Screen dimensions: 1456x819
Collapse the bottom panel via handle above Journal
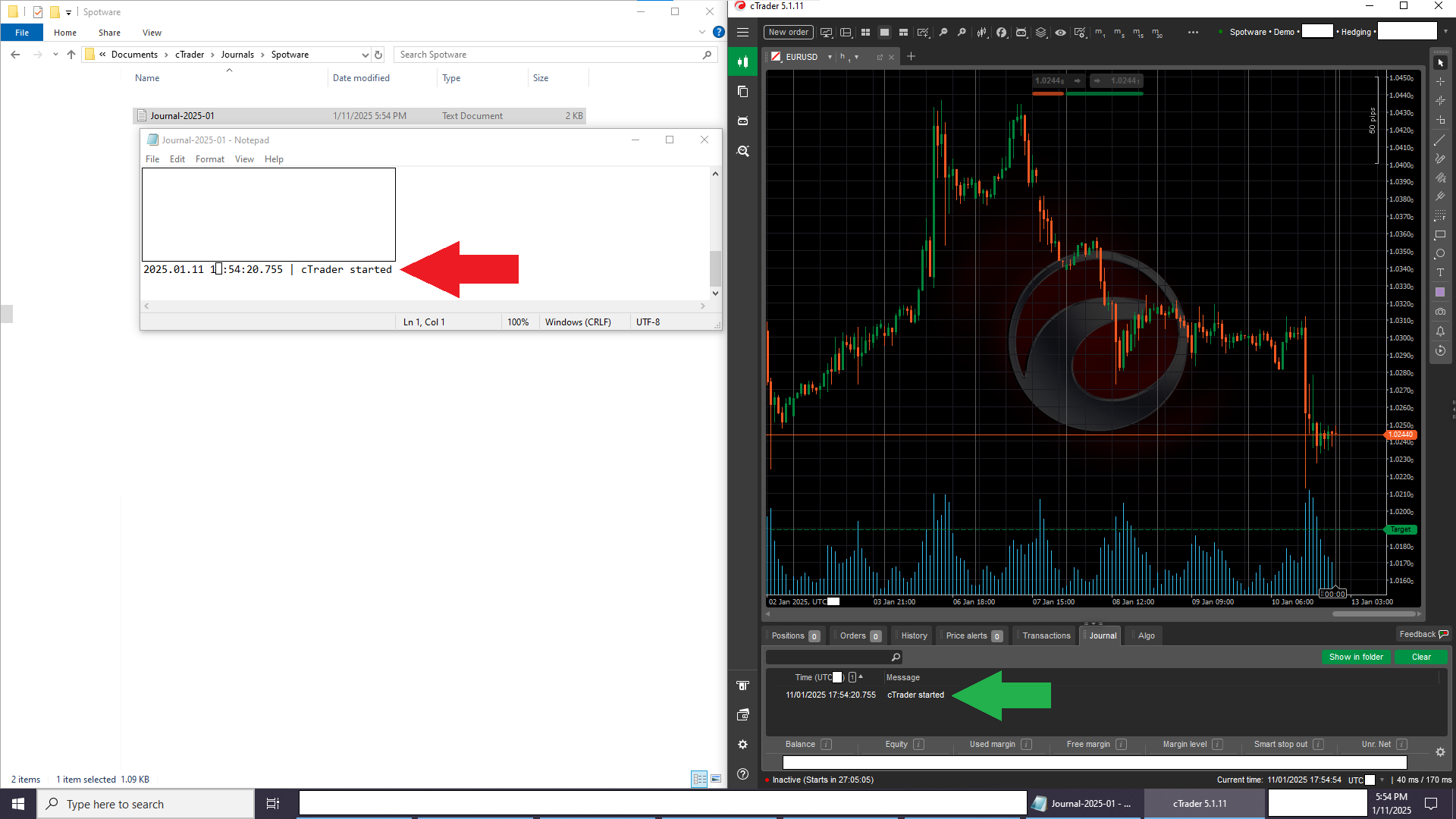pyautogui.click(x=1093, y=623)
